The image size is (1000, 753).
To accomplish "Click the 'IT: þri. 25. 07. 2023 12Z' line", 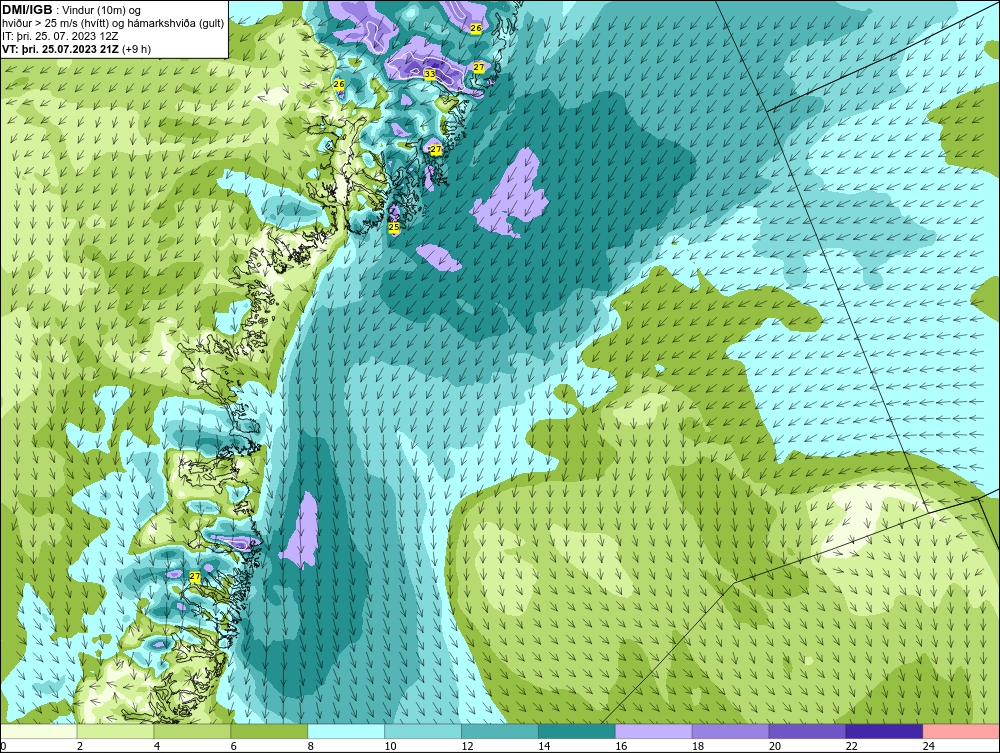I will coord(60,36).
